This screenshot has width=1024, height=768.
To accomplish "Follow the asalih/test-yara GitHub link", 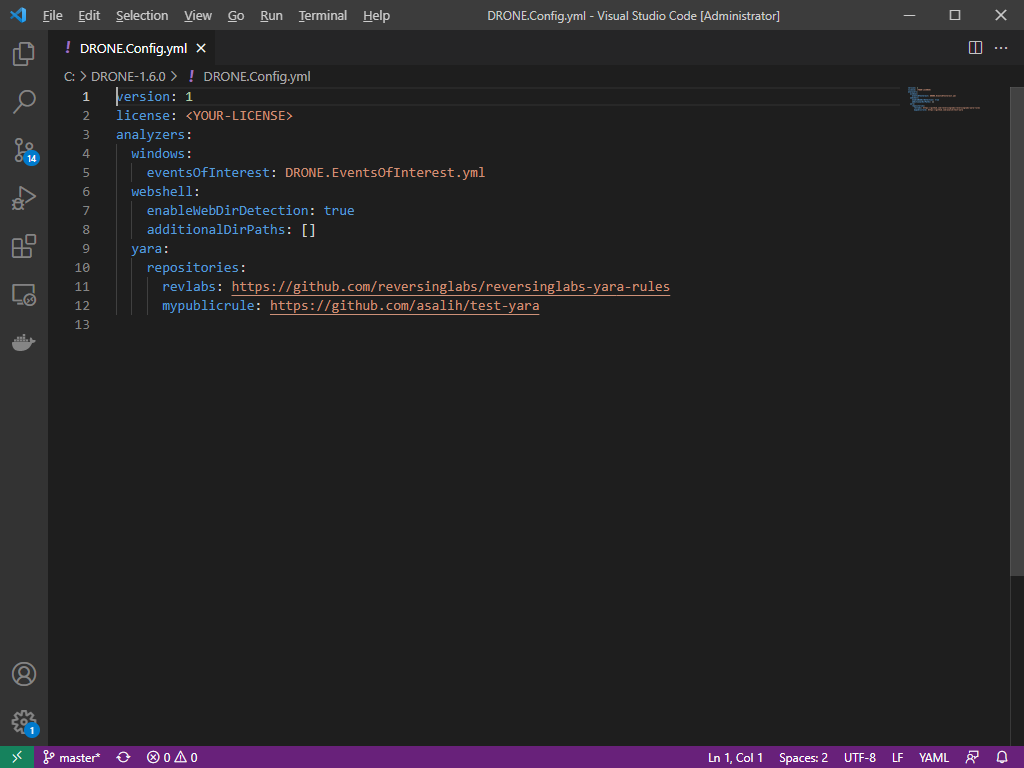I will pyautogui.click(x=404, y=306).
